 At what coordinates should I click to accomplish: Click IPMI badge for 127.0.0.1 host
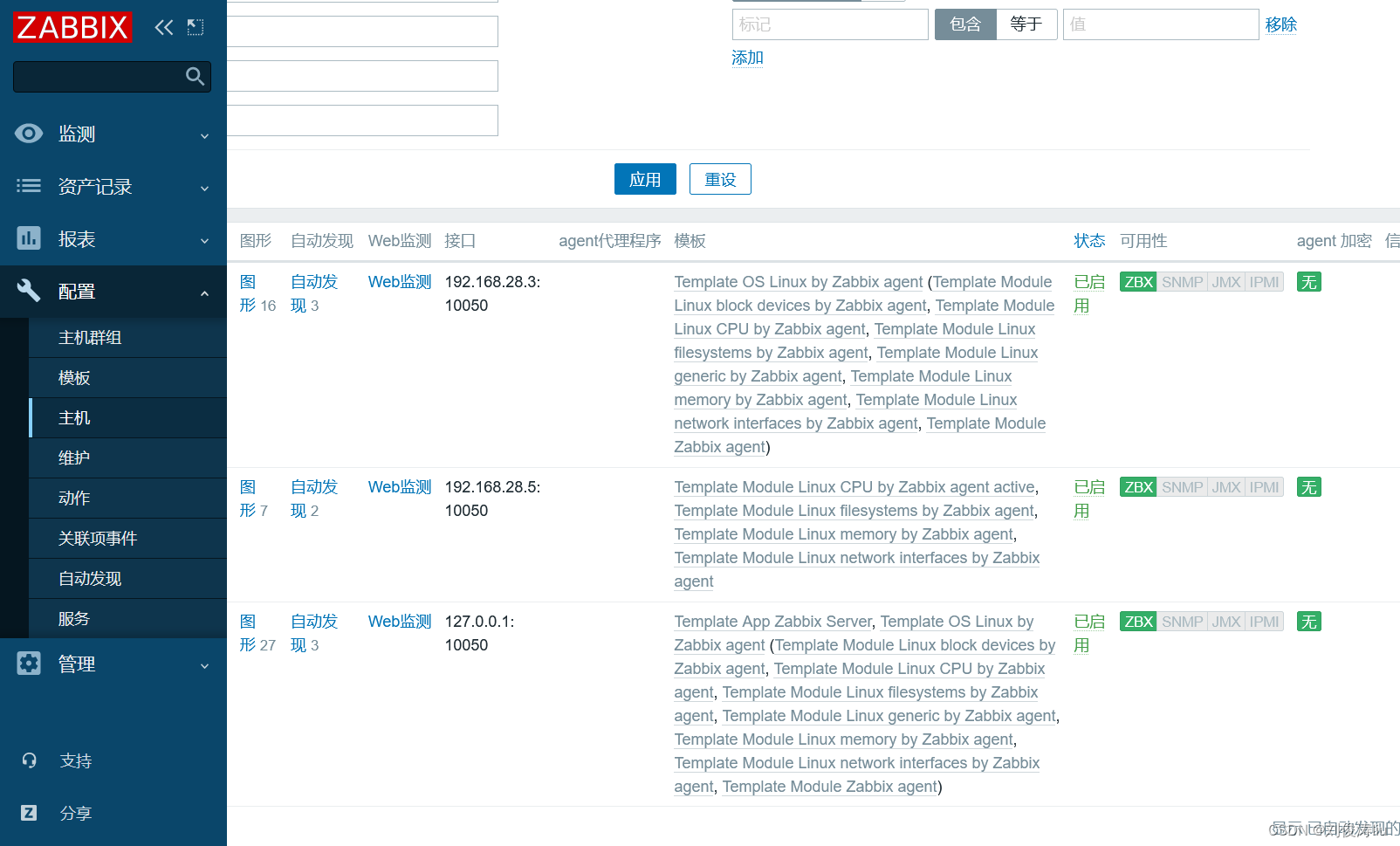(1264, 622)
